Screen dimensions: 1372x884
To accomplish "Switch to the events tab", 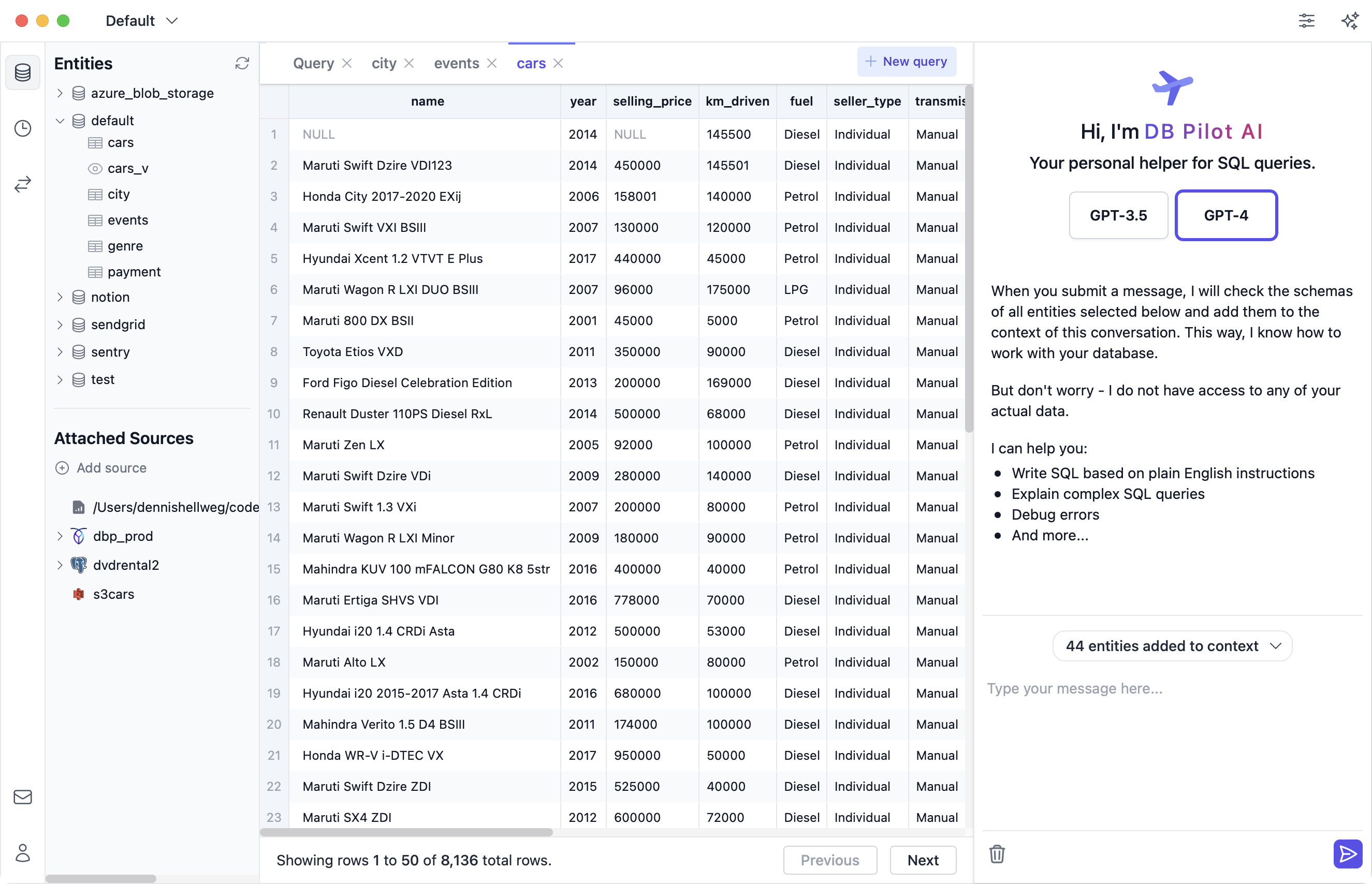I will click(455, 62).
